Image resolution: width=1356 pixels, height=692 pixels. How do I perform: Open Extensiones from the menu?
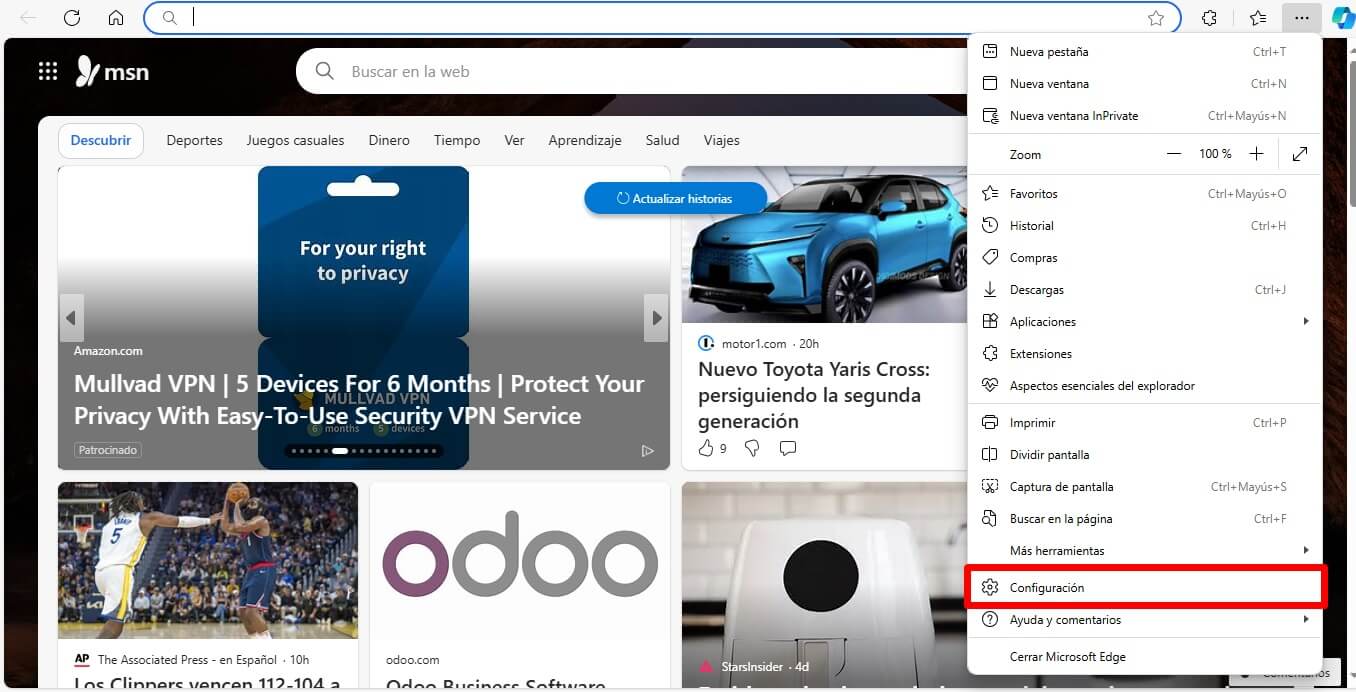(1146, 354)
